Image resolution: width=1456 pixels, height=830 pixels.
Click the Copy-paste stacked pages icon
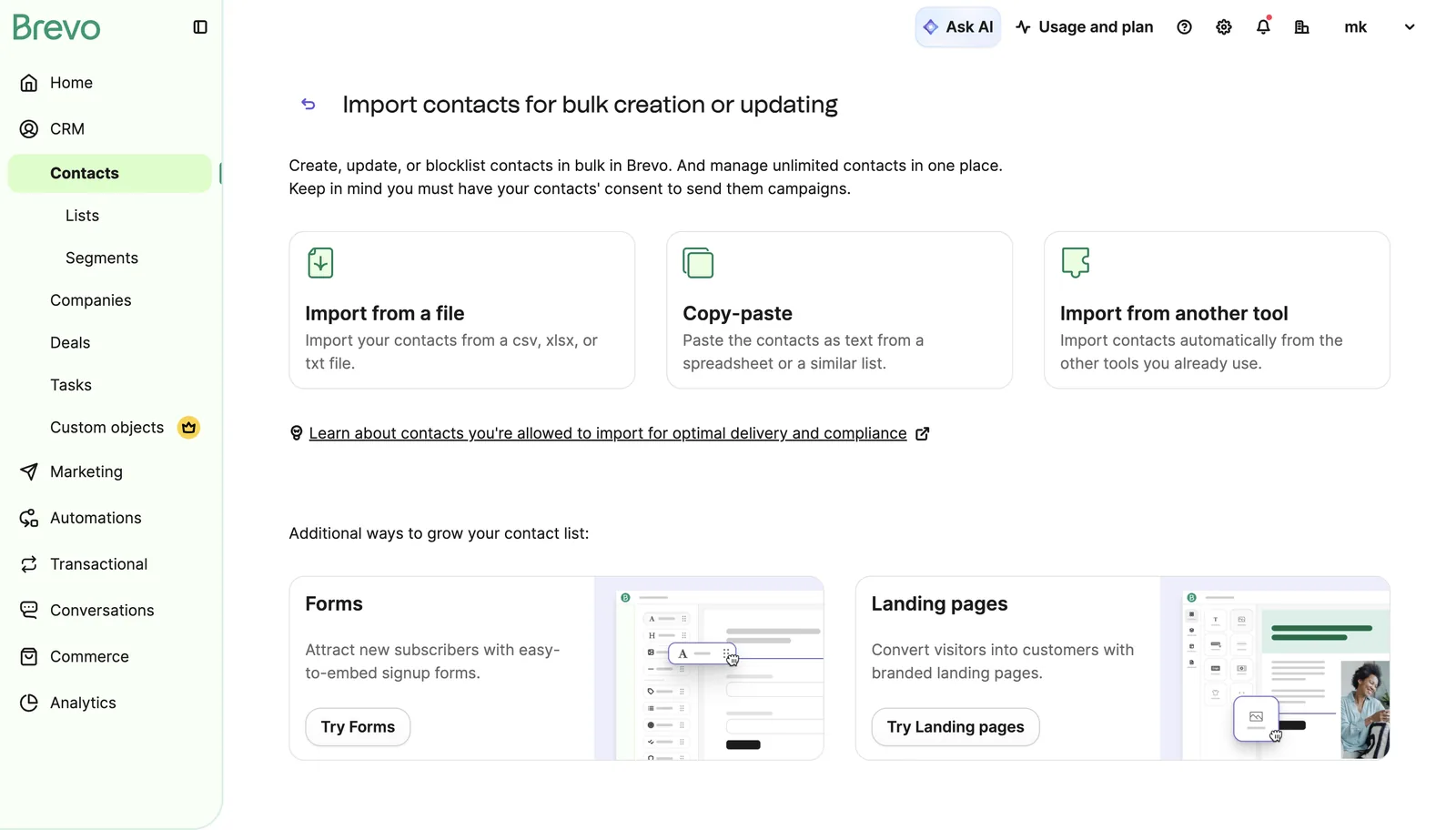tap(698, 263)
